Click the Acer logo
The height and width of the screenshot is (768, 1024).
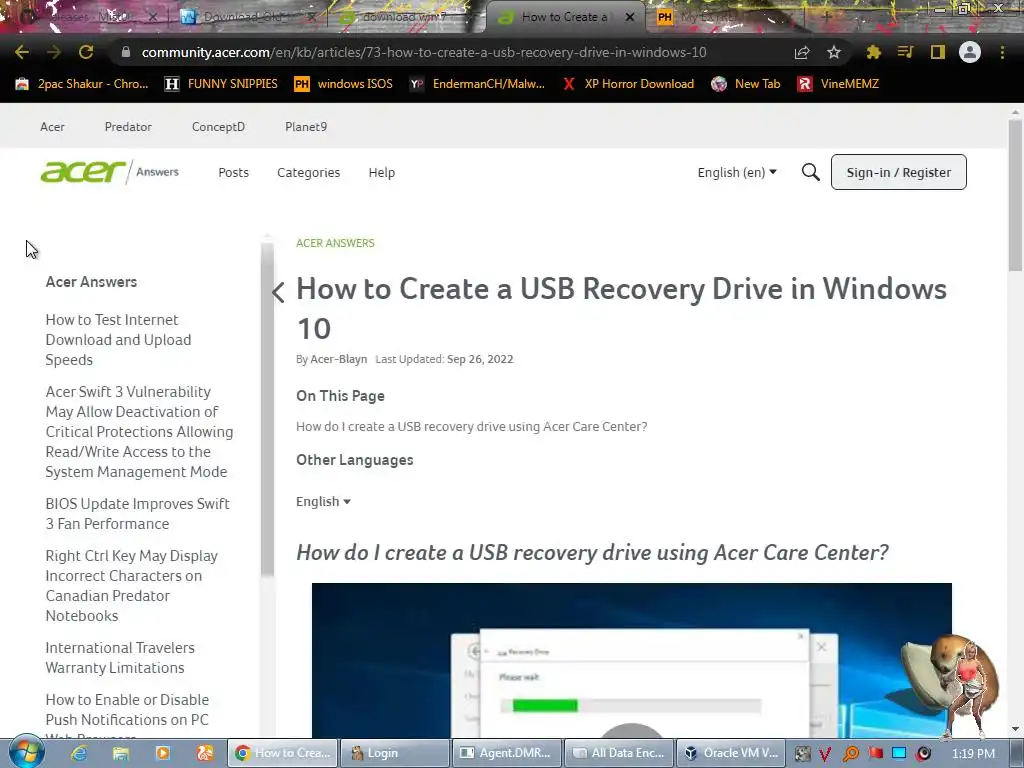[82, 172]
